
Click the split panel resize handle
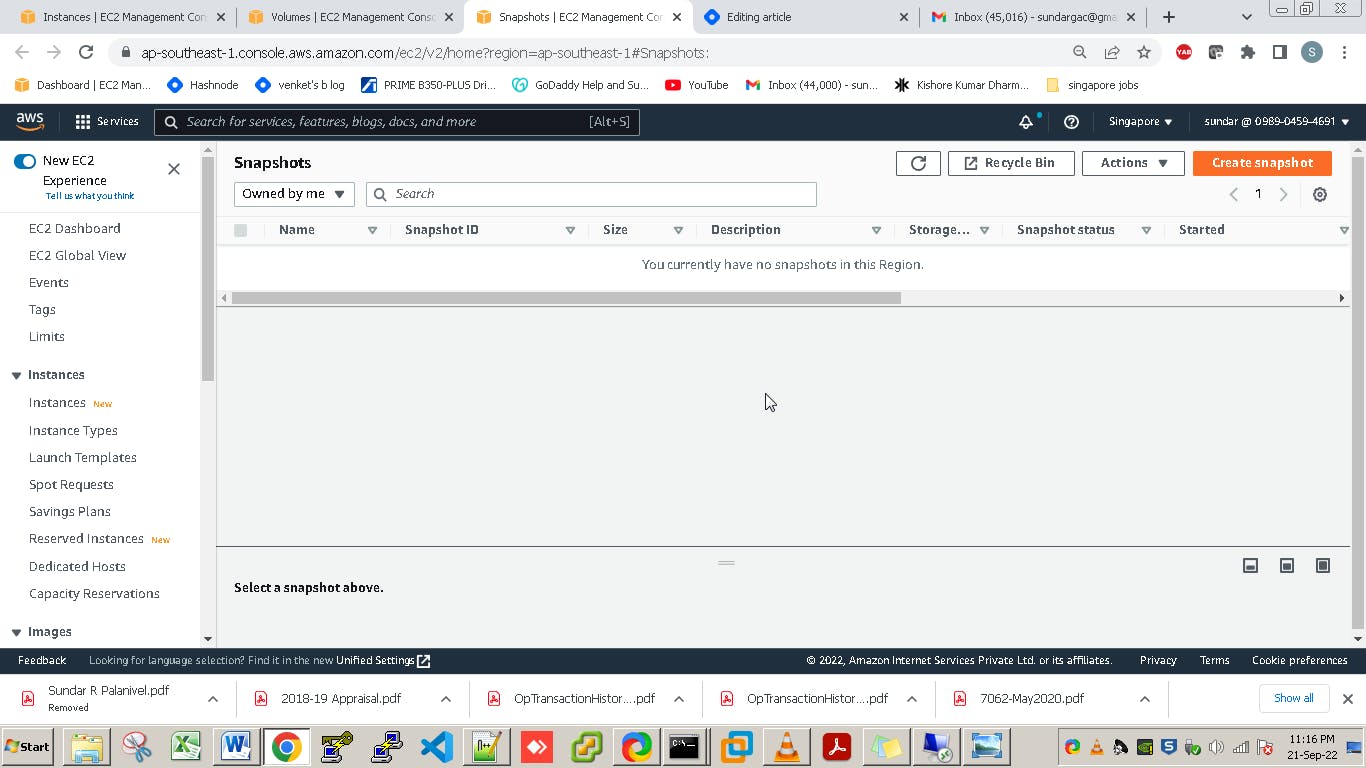(x=727, y=563)
